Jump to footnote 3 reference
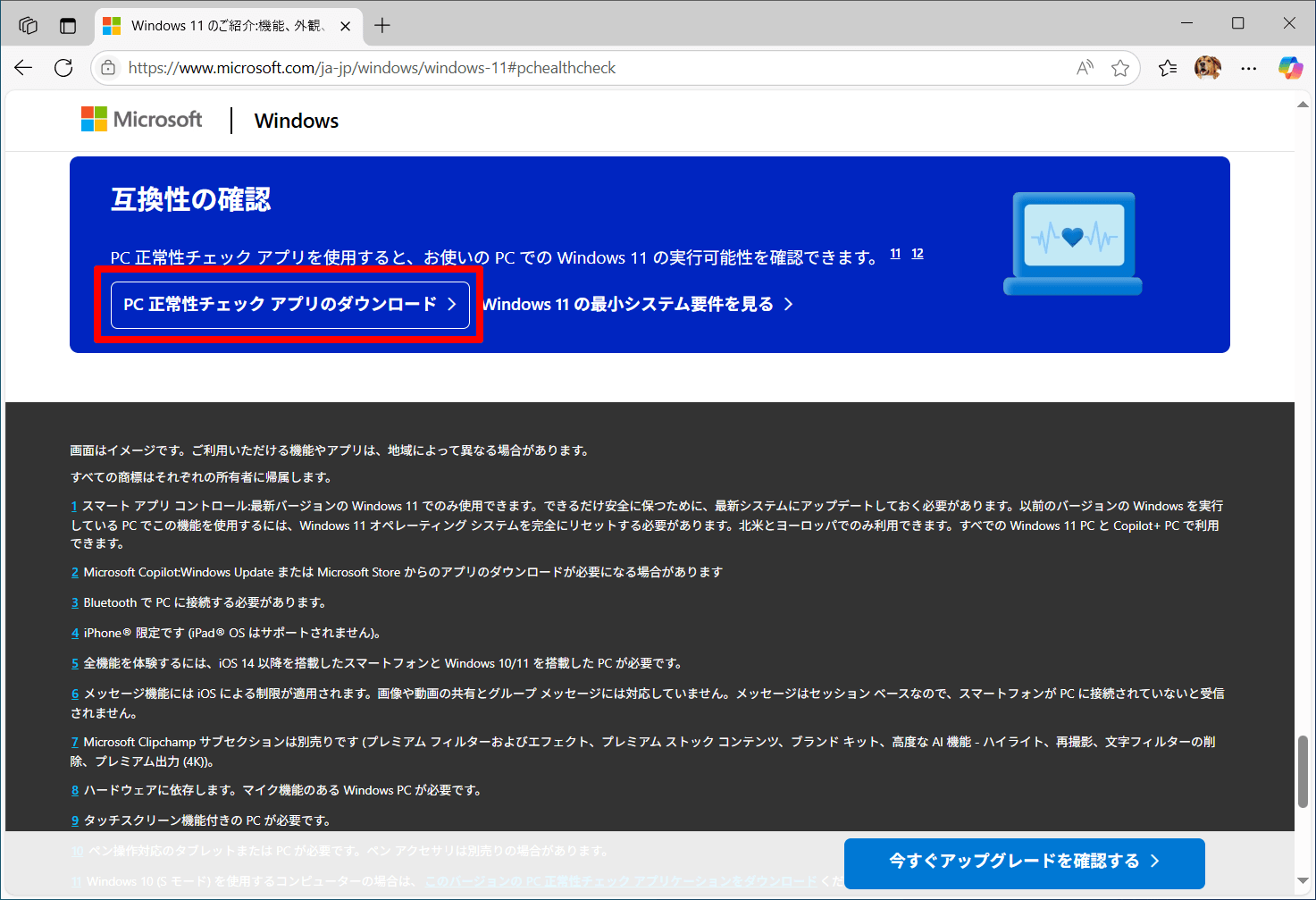1316x900 pixels. [x=75, y=602]
